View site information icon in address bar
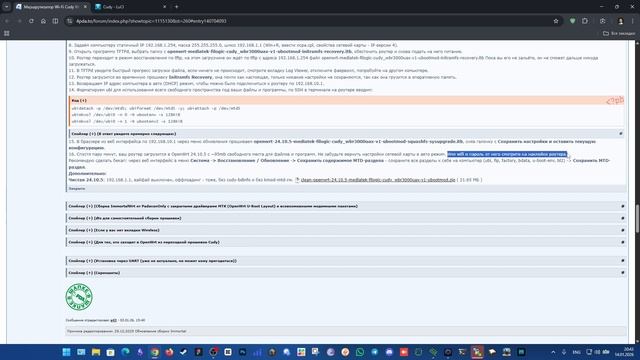The height and width of the screenshot is (360, 640). pos(70,21)
